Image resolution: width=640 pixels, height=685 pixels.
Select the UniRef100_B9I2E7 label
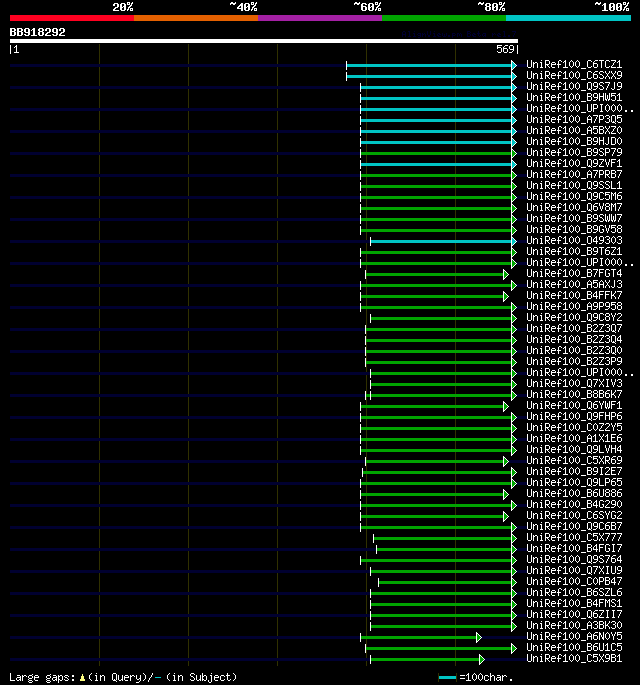click(574, 471)
